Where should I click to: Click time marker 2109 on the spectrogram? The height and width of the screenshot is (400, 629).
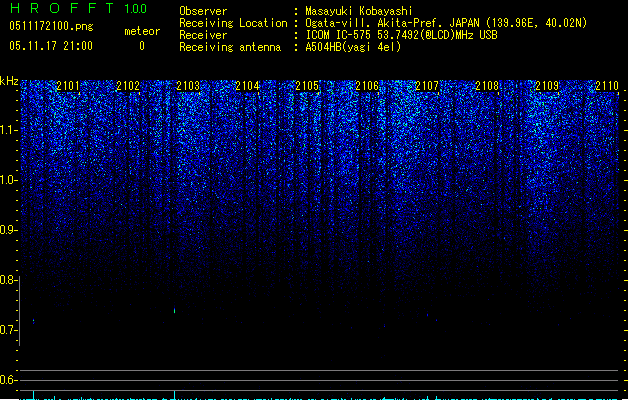pos(547,85)
